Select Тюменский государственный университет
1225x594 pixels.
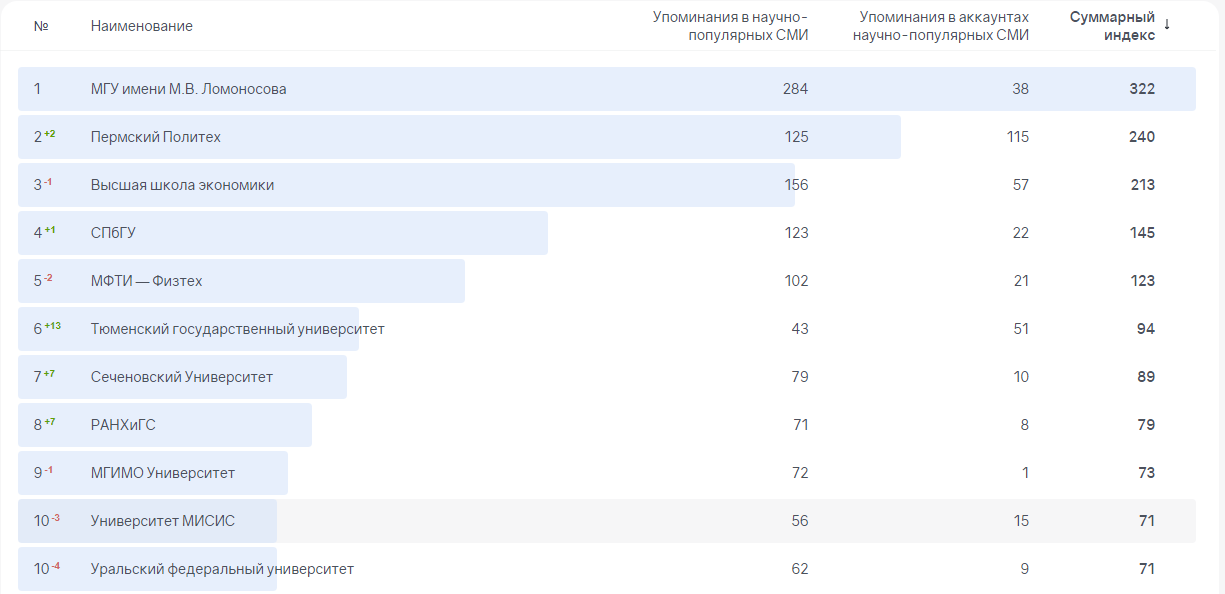pos(237,329)
